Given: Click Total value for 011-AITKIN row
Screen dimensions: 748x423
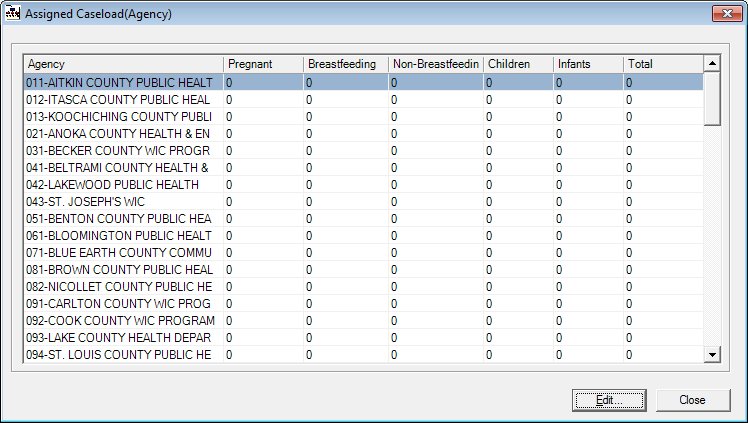Looking at the screenshot, I should [629, 83].
